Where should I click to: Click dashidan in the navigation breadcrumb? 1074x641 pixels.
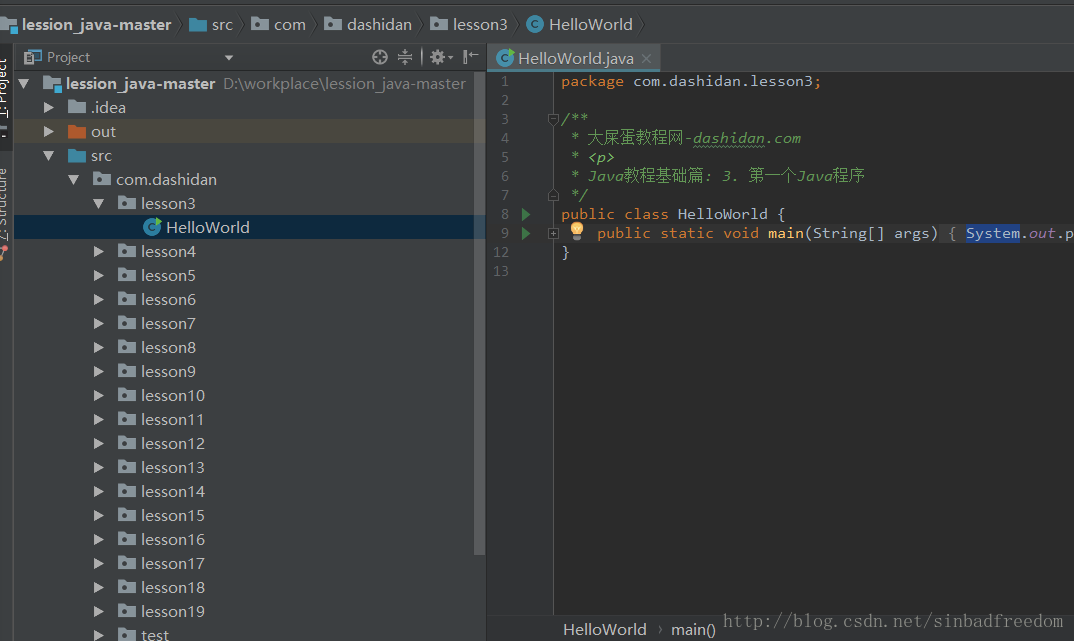coord(379,25)
